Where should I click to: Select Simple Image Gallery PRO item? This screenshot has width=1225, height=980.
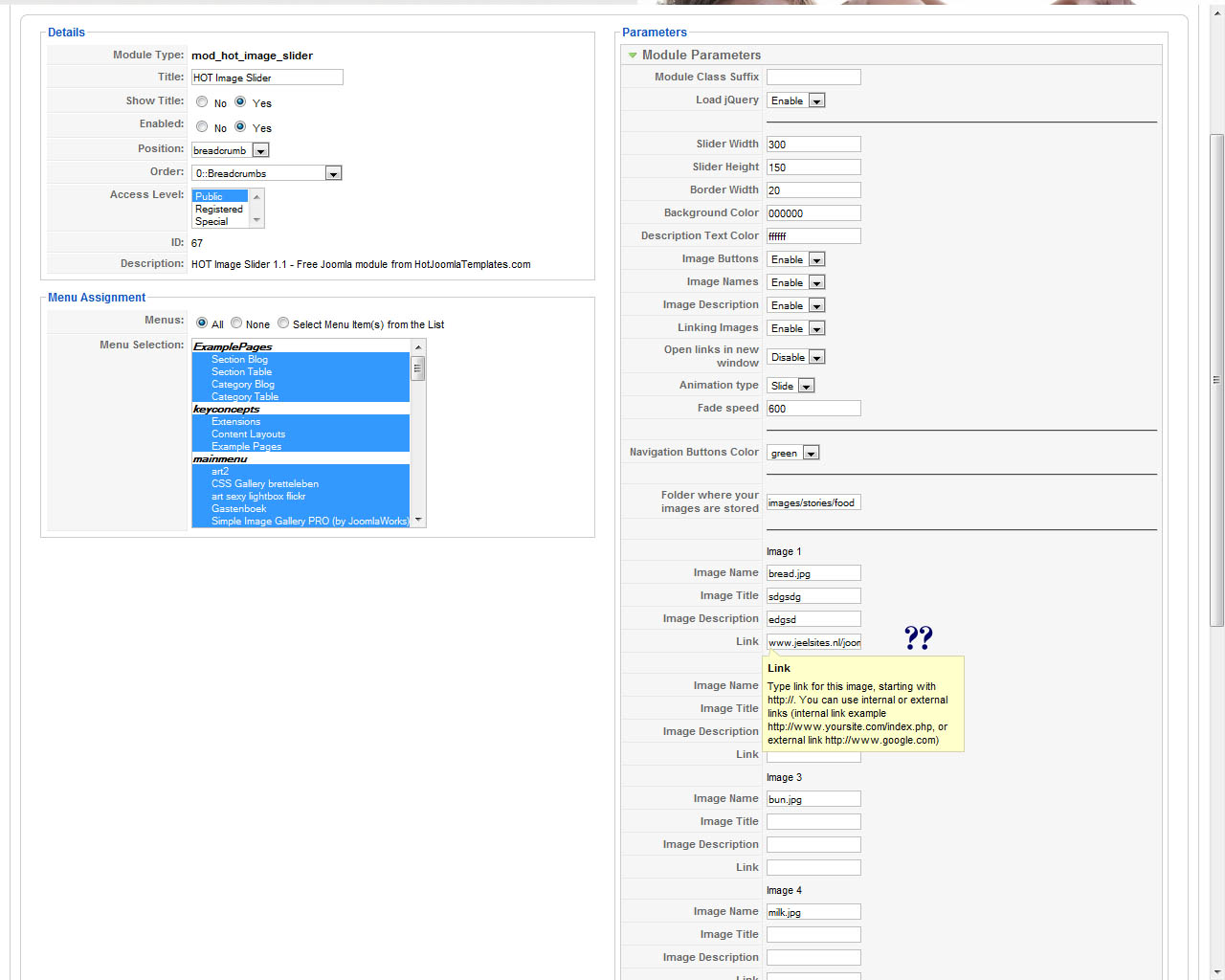[x=301, y=521]
